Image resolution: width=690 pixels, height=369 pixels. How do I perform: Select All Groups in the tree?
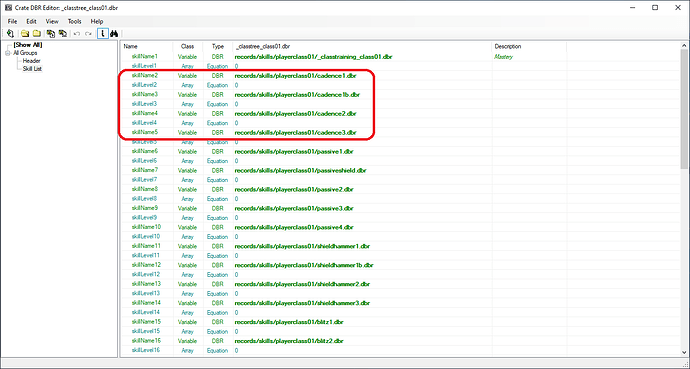25,53
